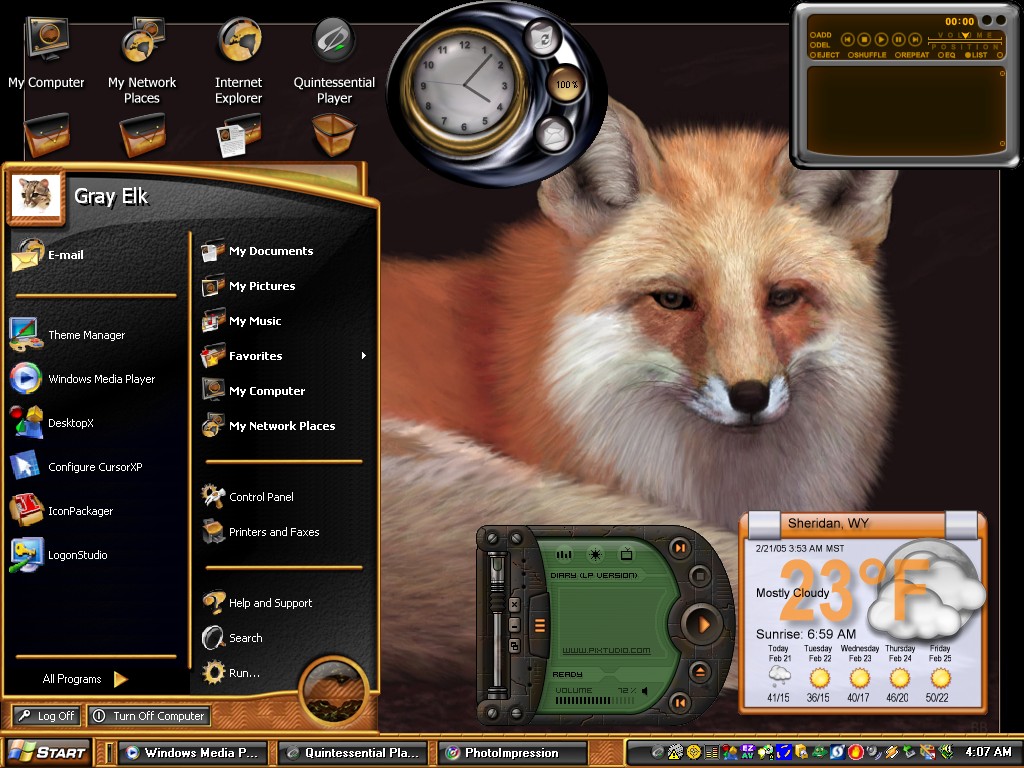Open Quintessential Player desktop icon
The width and height of the screenshot is (1024, 768).
tap(334, 61)
